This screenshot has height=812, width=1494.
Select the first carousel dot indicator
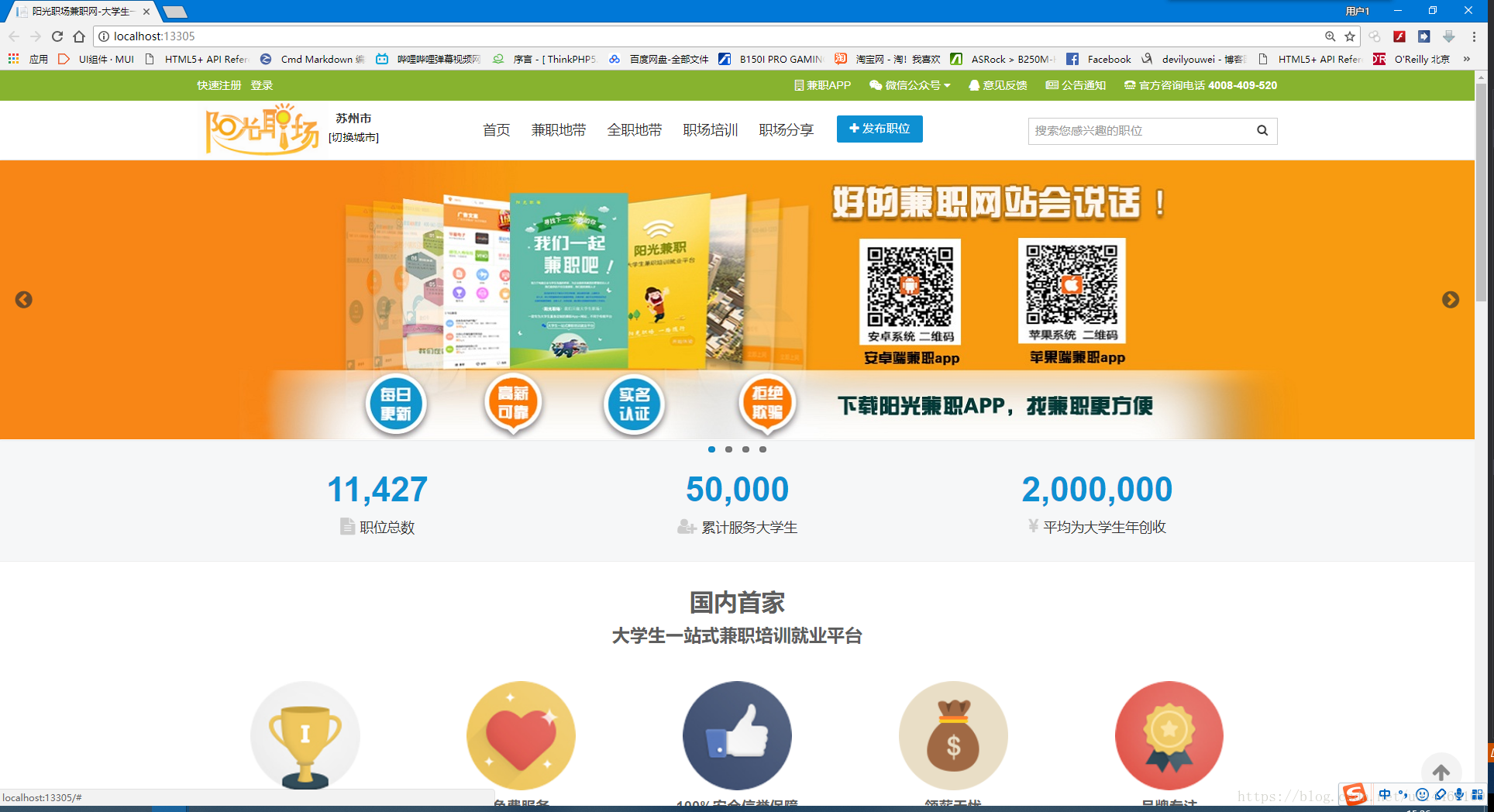[x=711, y=449]
